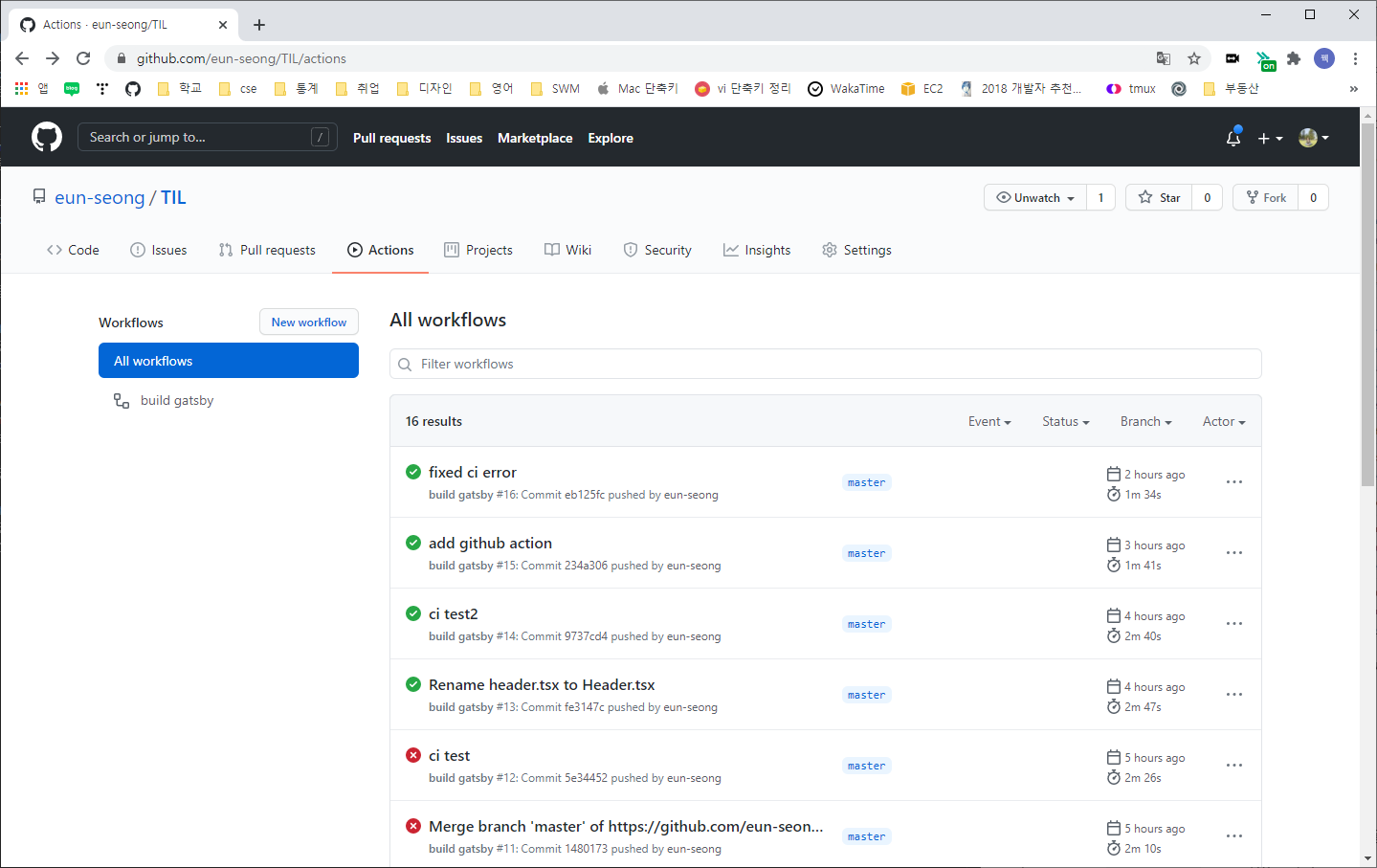Focus the 'Search or jump to' field
Viewport: 1377px width, 868px height.
click(x=208, y=137)
